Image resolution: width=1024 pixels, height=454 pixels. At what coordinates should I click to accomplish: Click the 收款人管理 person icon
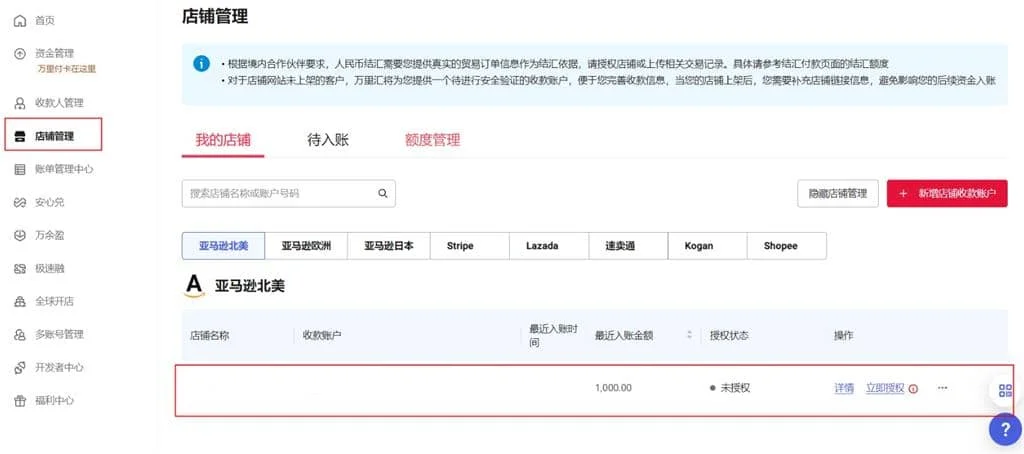click(x=20, y=103)
